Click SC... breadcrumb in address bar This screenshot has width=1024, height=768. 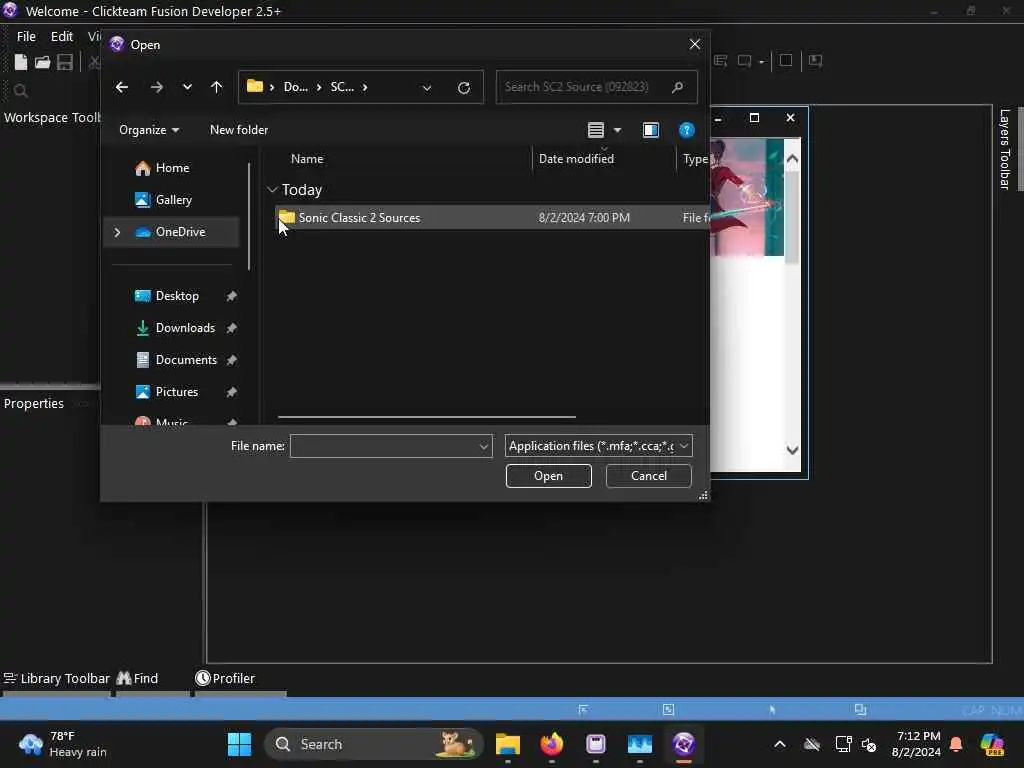pos(342,87)
